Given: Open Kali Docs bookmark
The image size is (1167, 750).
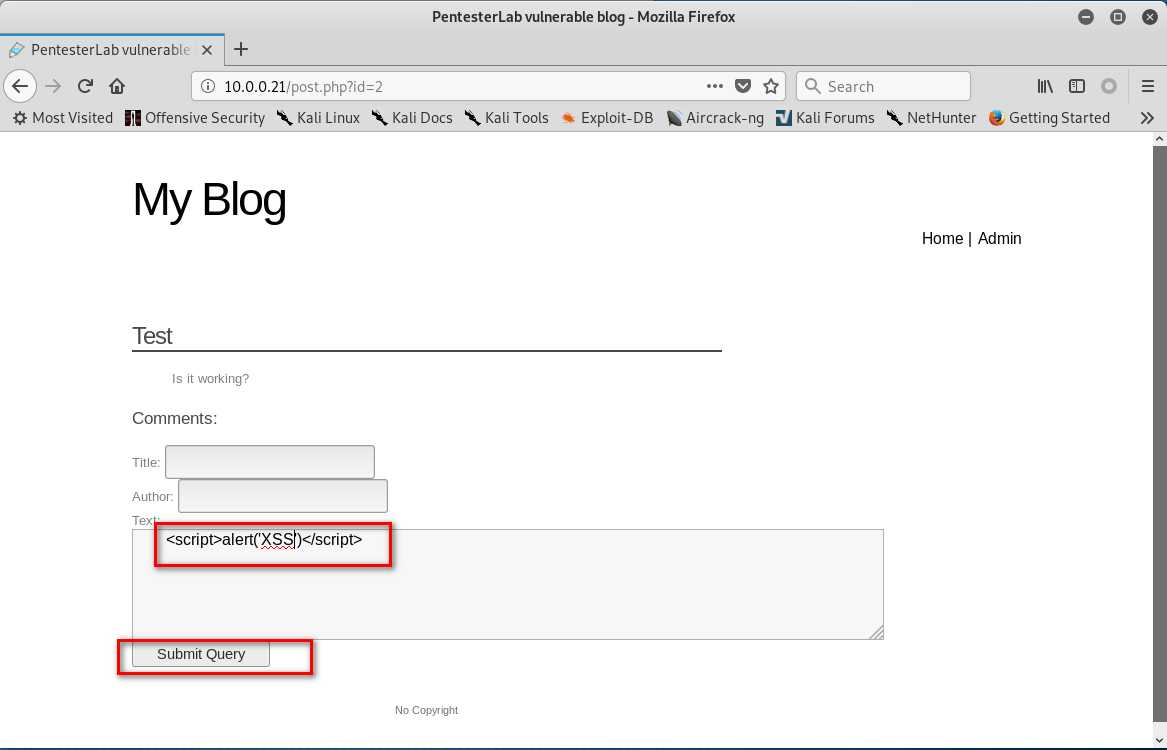Looking at the screenshot, I should [x=412, y=118].
